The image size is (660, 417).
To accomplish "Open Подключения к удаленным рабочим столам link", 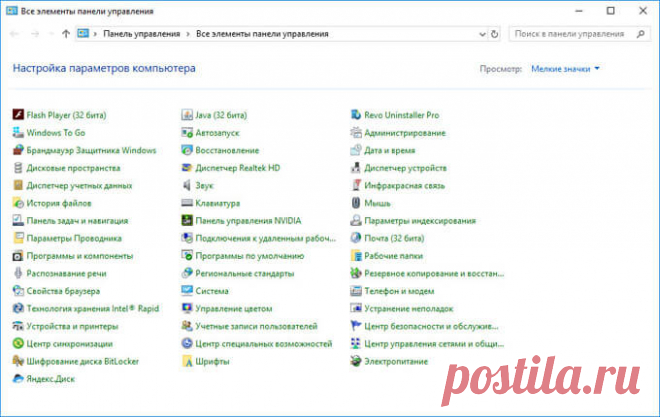I will 266,238.
